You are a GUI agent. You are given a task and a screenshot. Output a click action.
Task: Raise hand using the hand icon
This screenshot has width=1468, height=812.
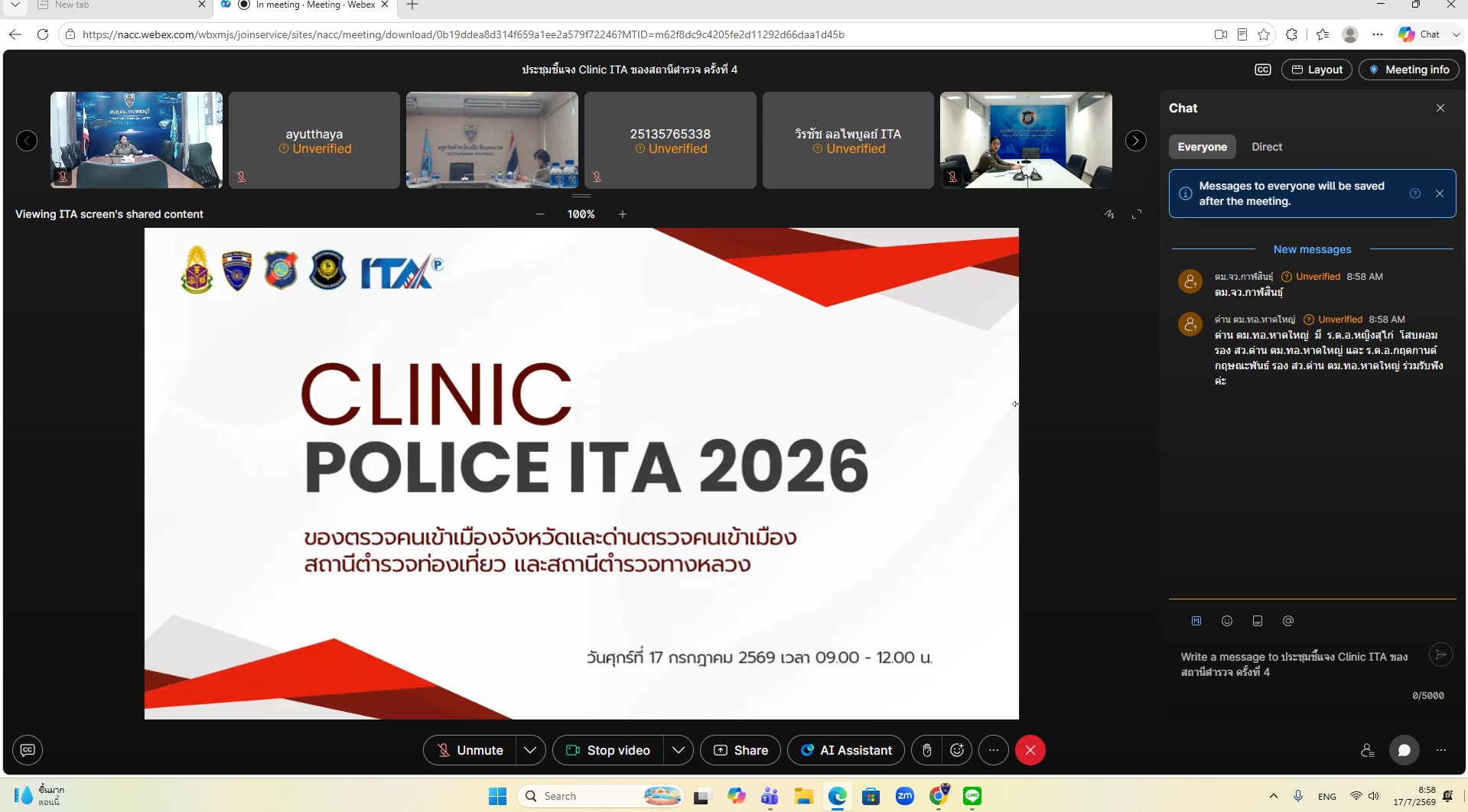pos(926,750)
